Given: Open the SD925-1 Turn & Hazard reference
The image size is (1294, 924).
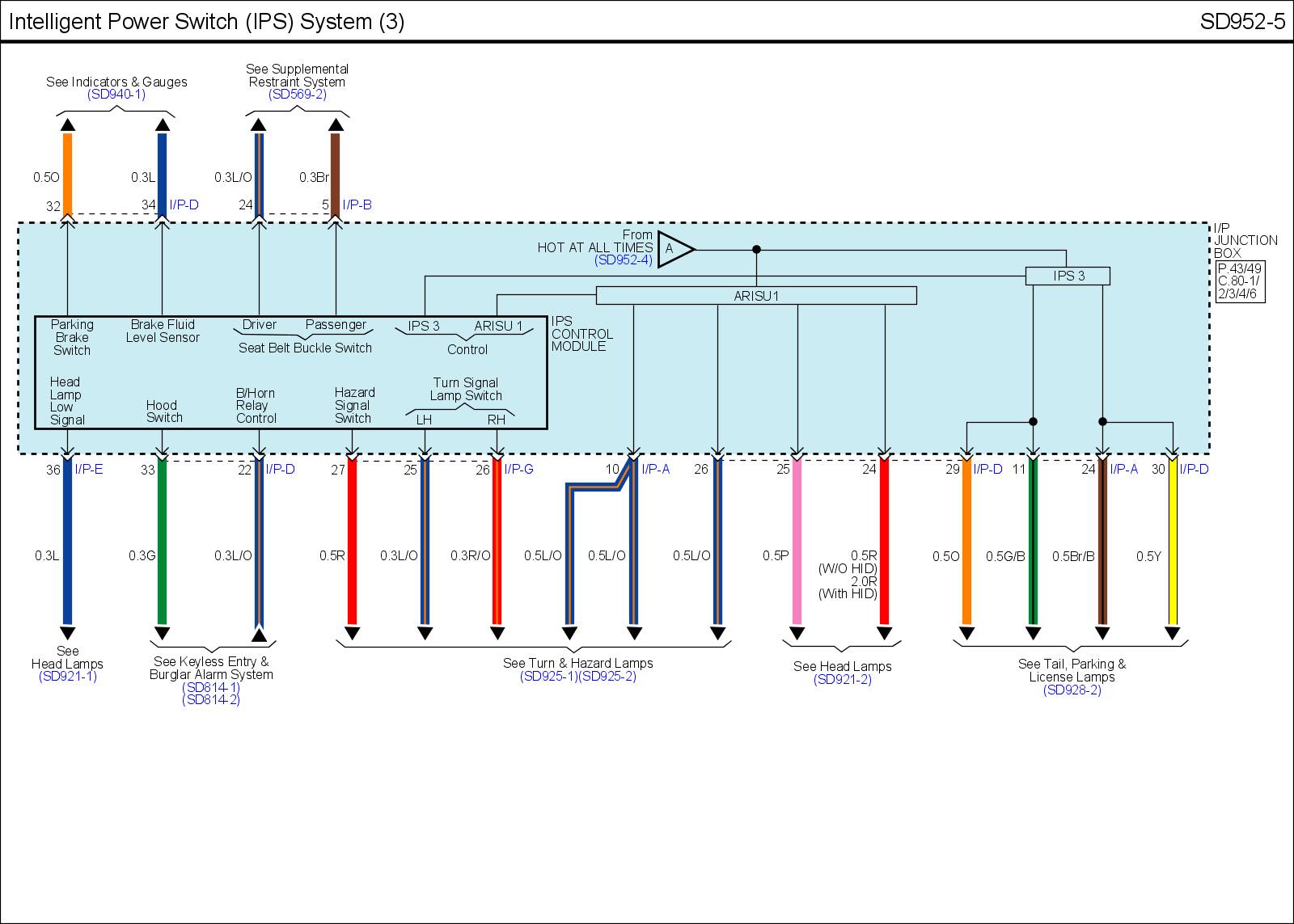Looking at the screenshot, I should pos(549,677).
